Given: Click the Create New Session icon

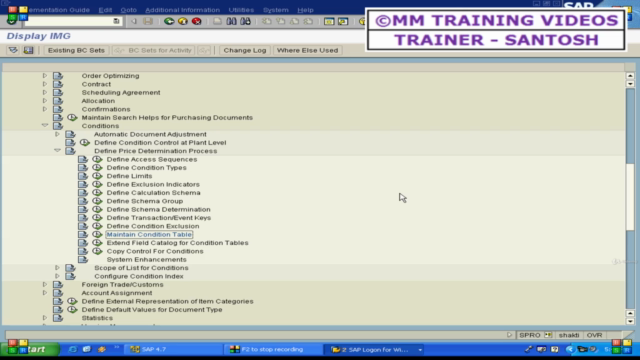Looking at the screenshot, I should [329, 21].
